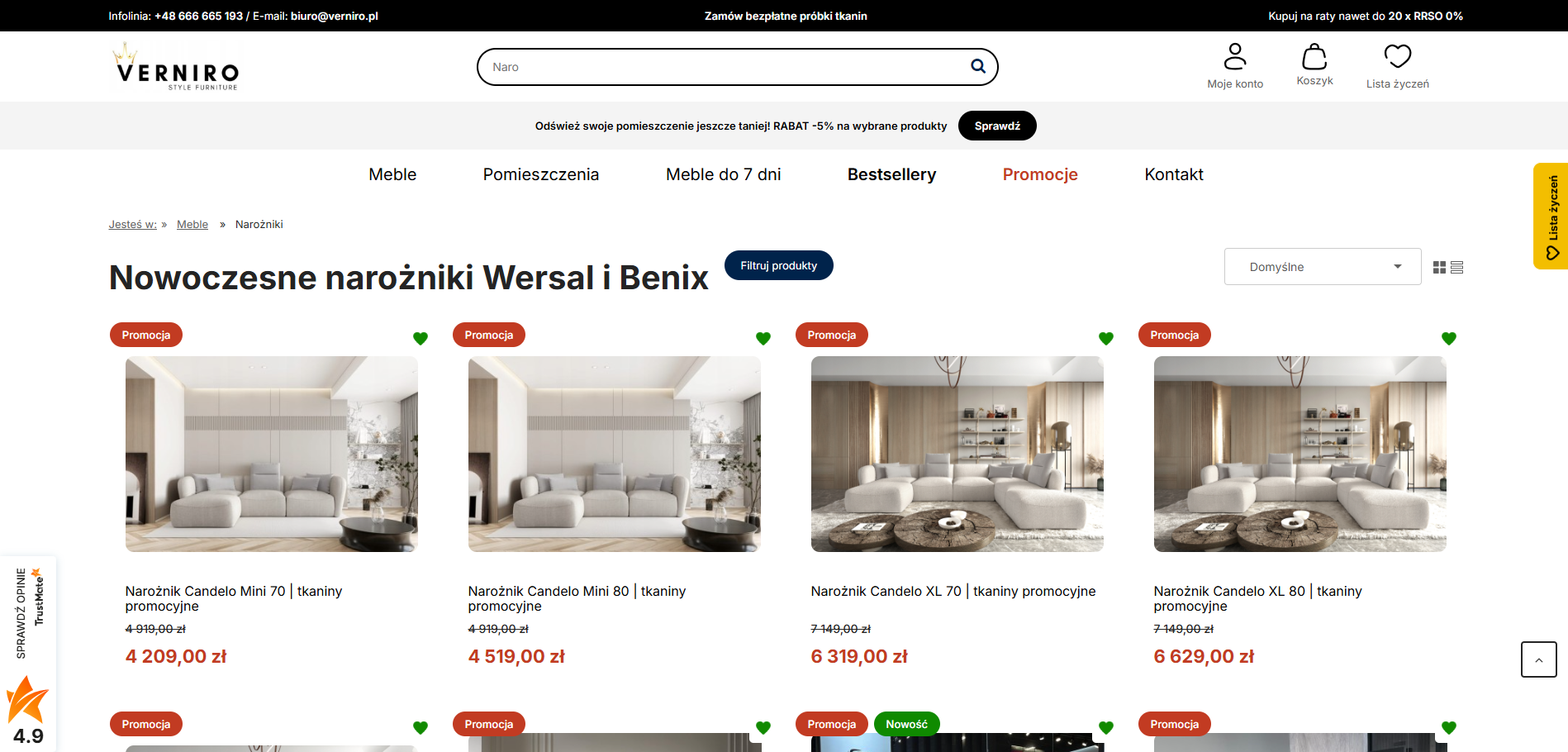Toggle wishlist heart on Narożnik Candelo XL 70

click(1106, 338)
